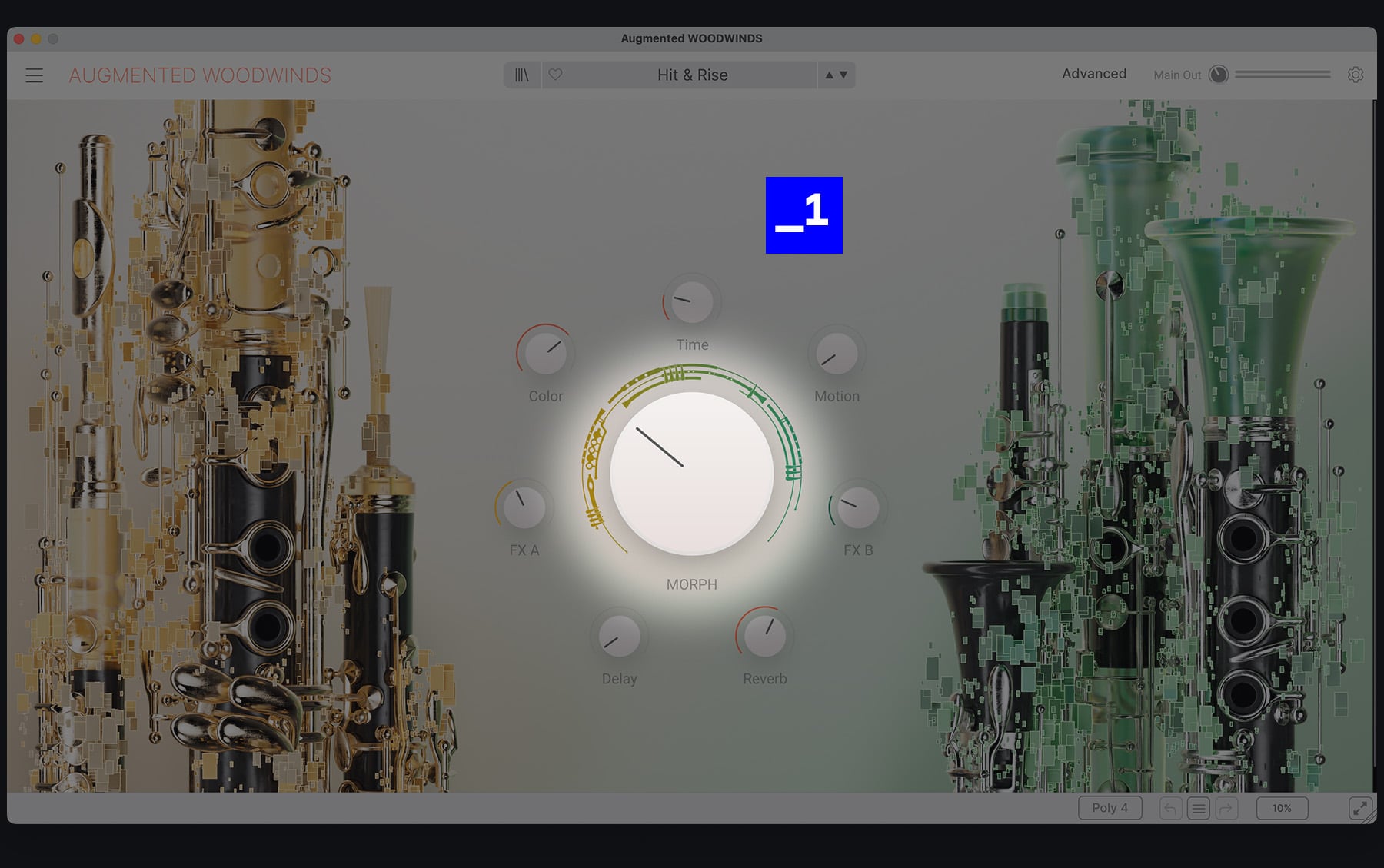Click the Reverb knob
This screenshot has width=1384, height=868.
coord(765,636)
